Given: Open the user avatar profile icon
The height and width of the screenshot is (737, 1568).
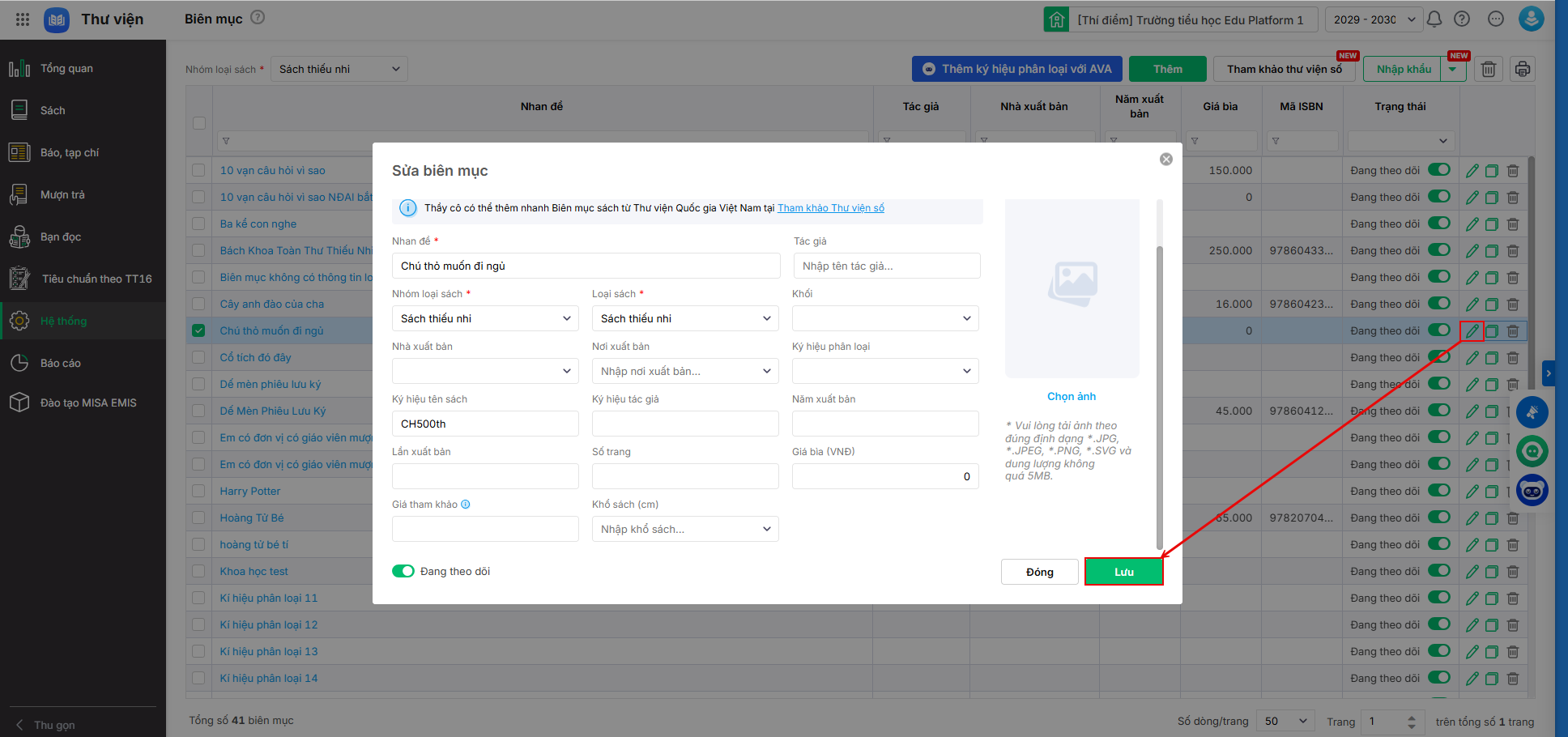Looking at the screenshot, I should [1531, 19].
